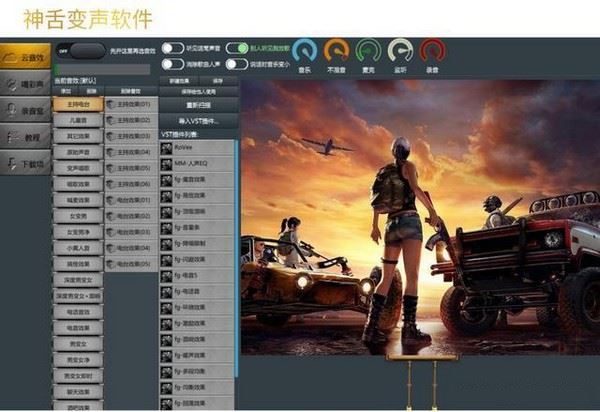Click the 音乐 blue knob icon
Screen dimensions: 600x412
click(305, 51)
